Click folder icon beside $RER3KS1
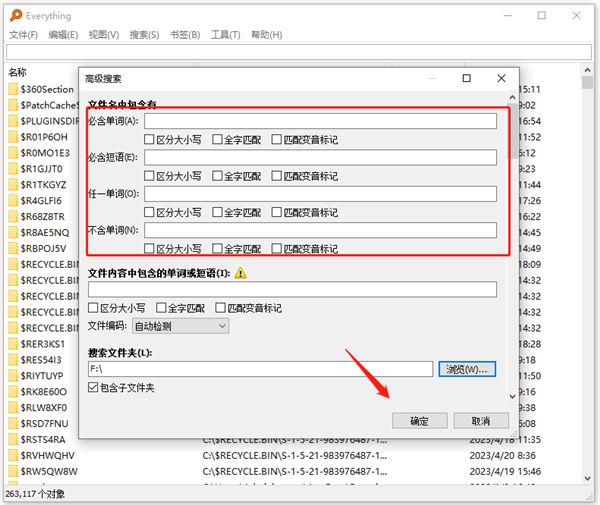Image resolution: width=600 pixels, height=505 pixels. (x=13, y=344)
